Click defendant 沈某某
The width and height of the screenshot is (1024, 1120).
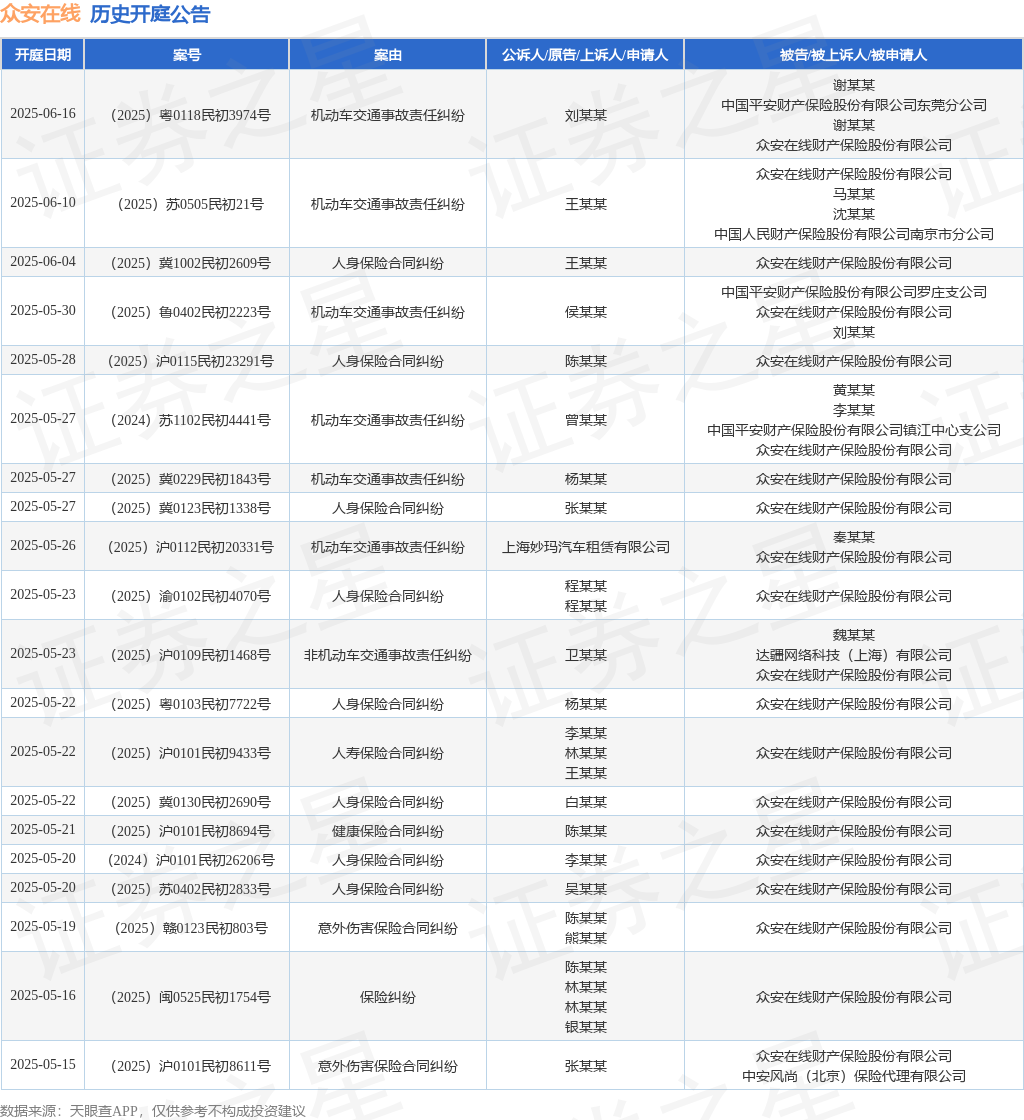point(853,214)
